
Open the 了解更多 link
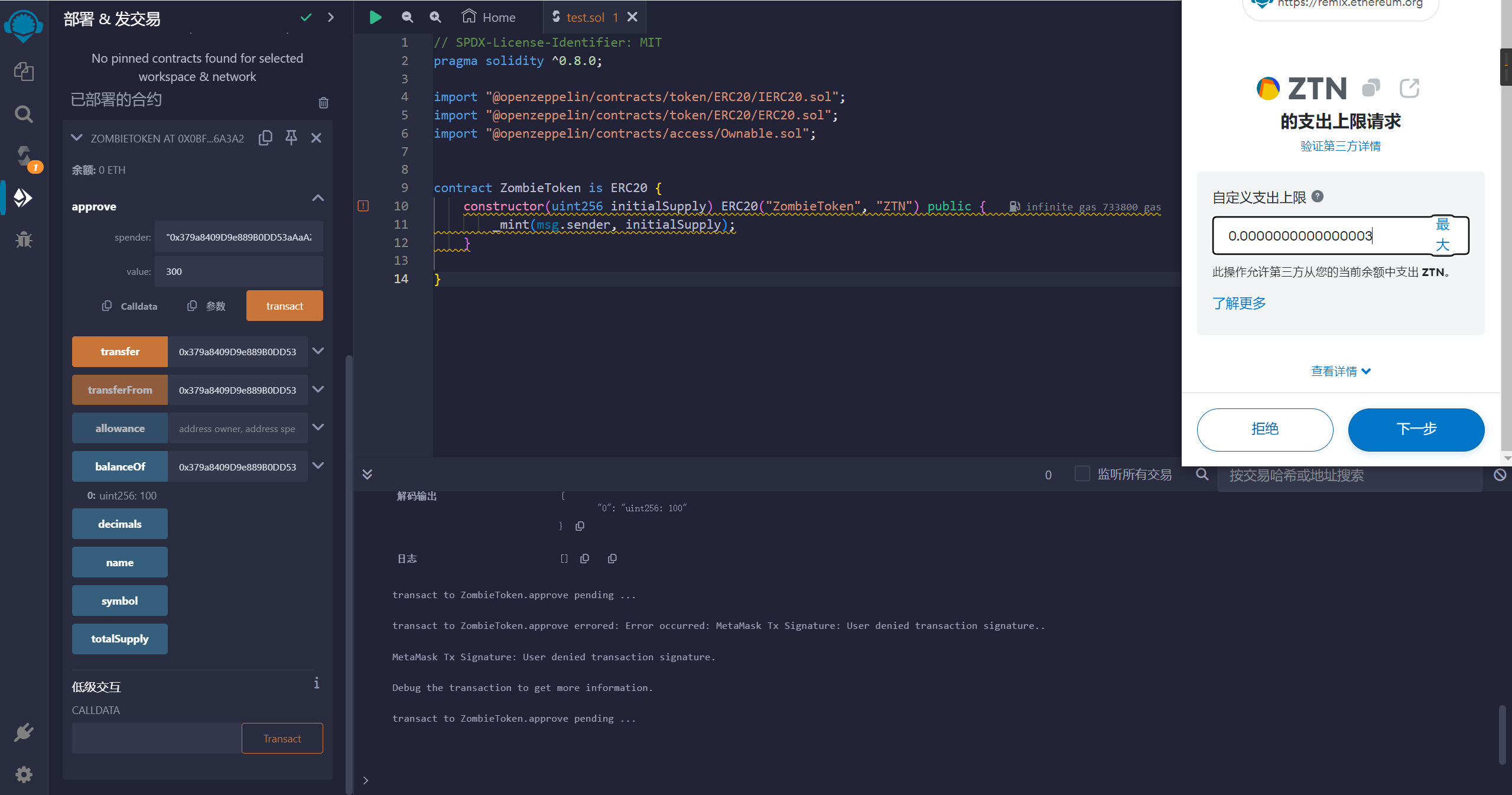1240,303
